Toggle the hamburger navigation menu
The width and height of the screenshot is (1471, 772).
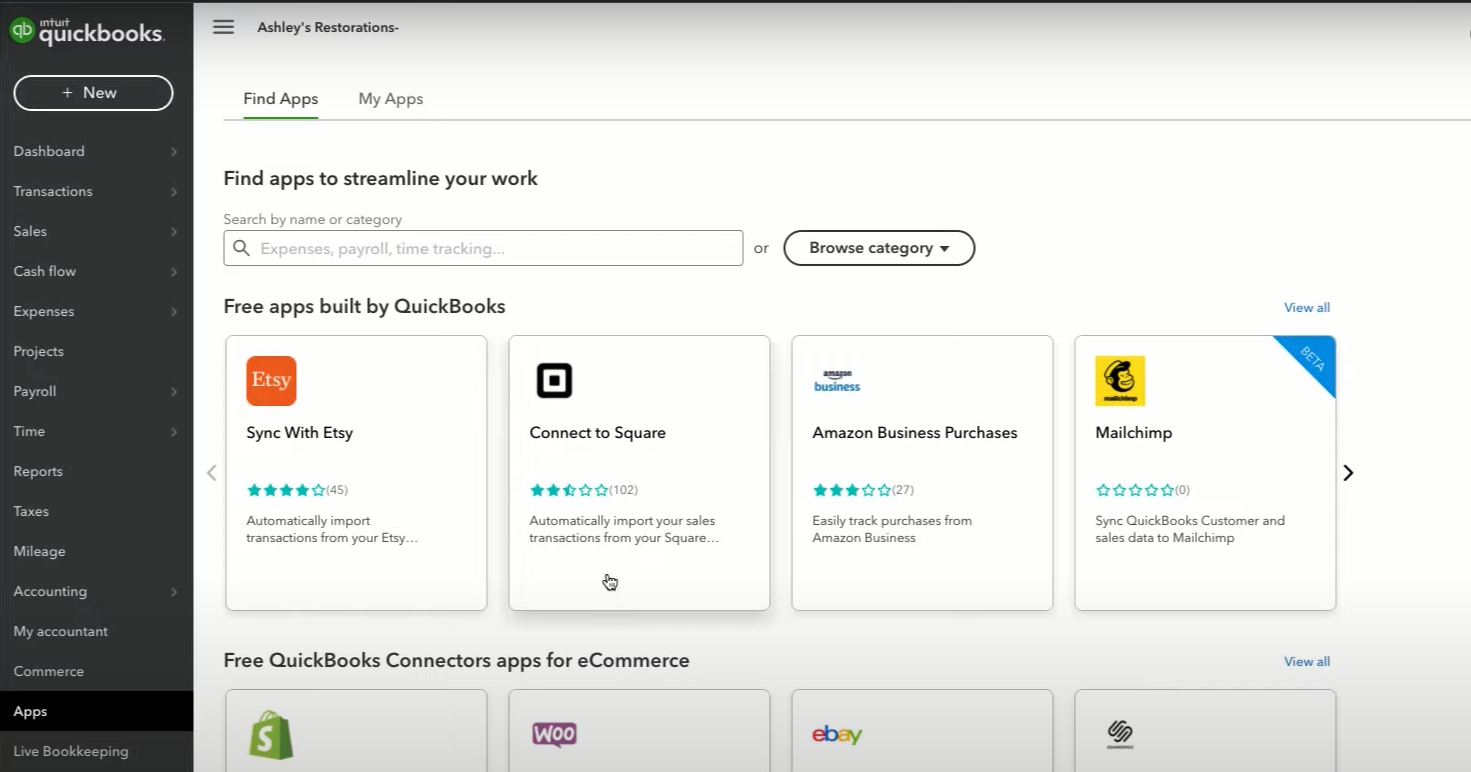click(x=223, y=27)
